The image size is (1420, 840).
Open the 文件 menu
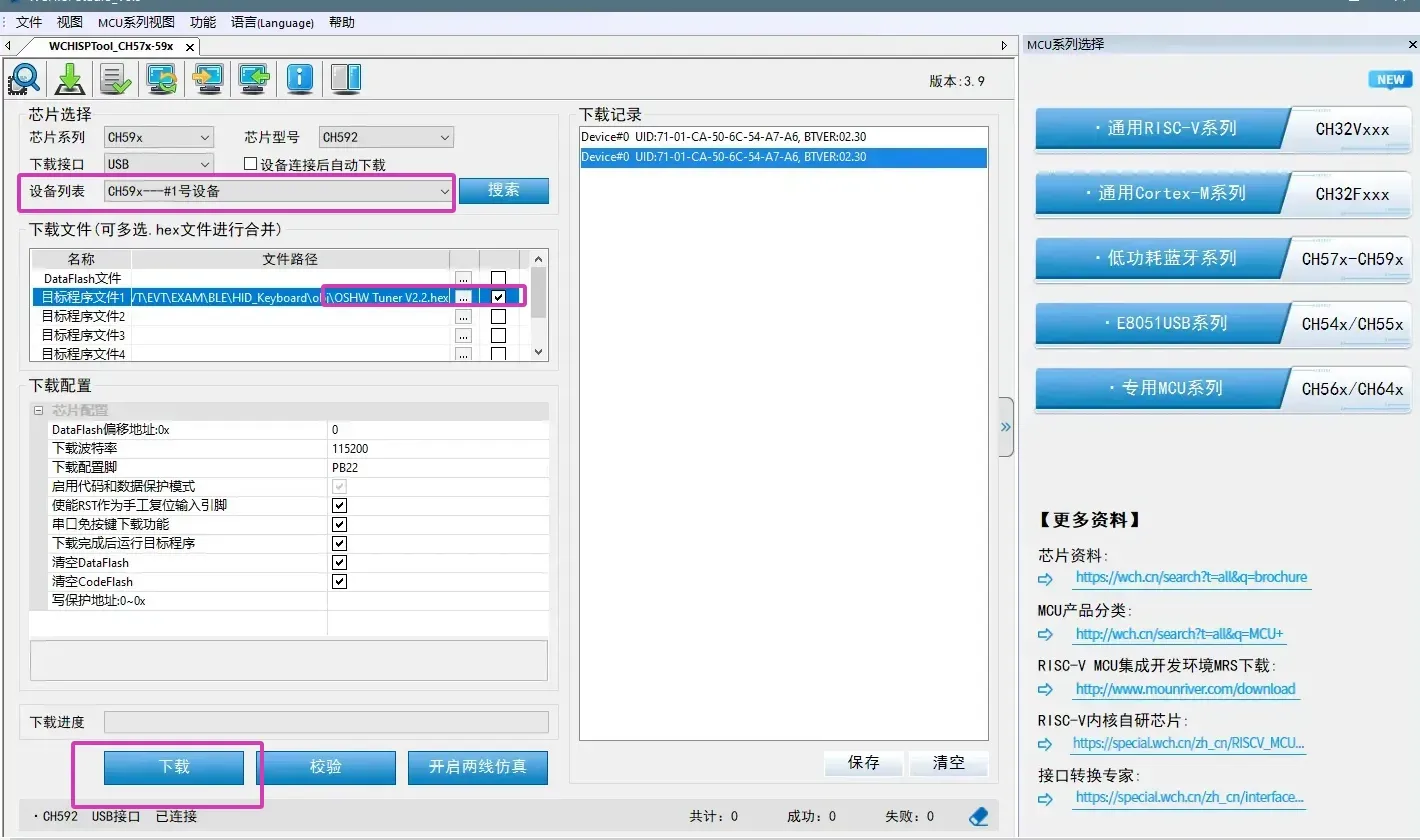point(28,22)
